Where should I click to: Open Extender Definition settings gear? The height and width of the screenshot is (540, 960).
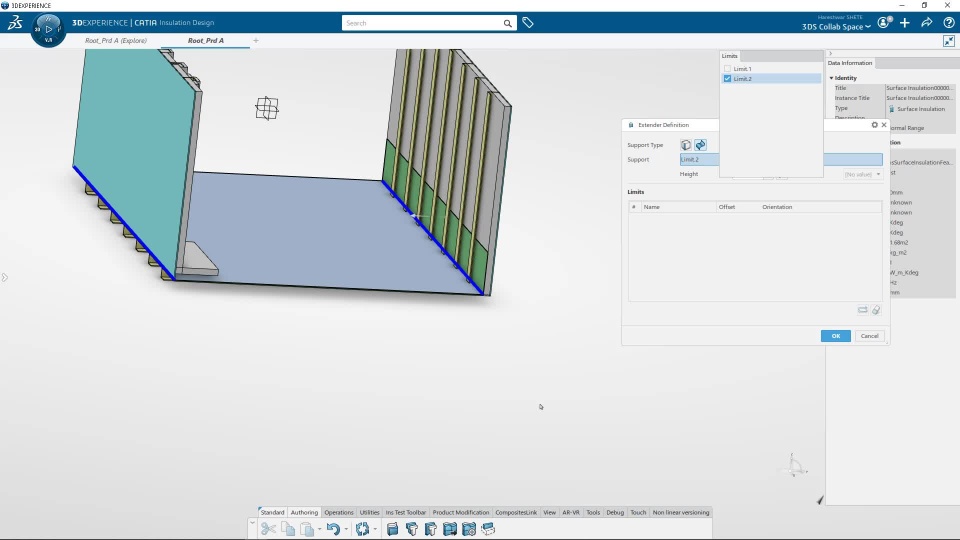[x=874, y=125]
